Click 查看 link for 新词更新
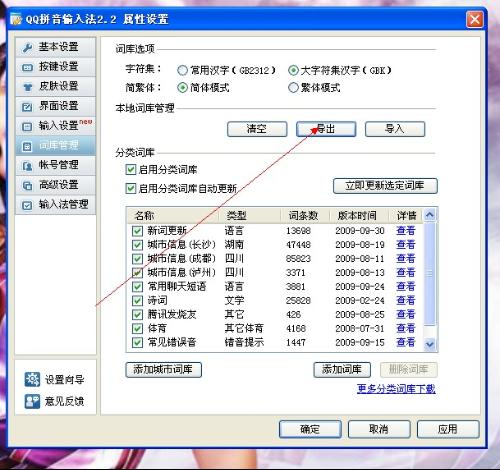The width and height of the screenshot is (500, 470). coord(406,231)
